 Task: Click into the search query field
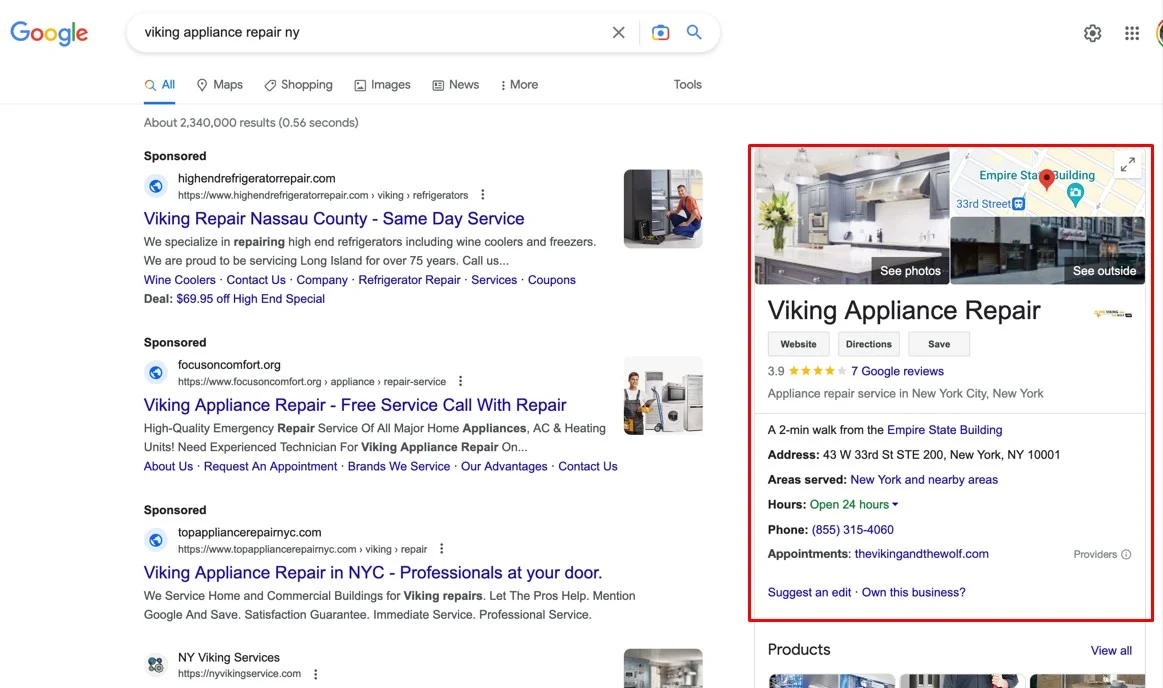[x=370, y=33]
